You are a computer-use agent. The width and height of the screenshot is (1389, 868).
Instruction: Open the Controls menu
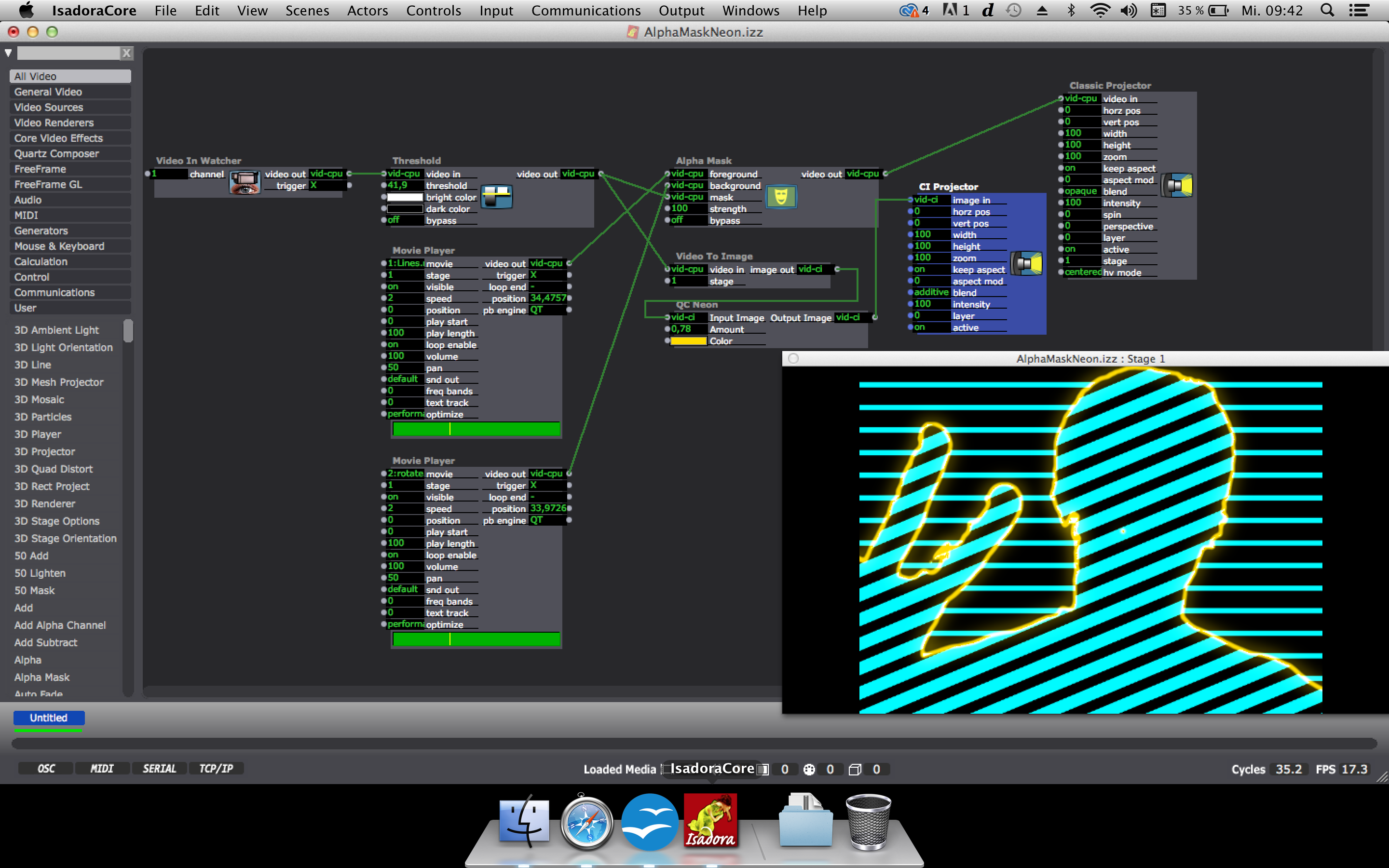(434, 10)
